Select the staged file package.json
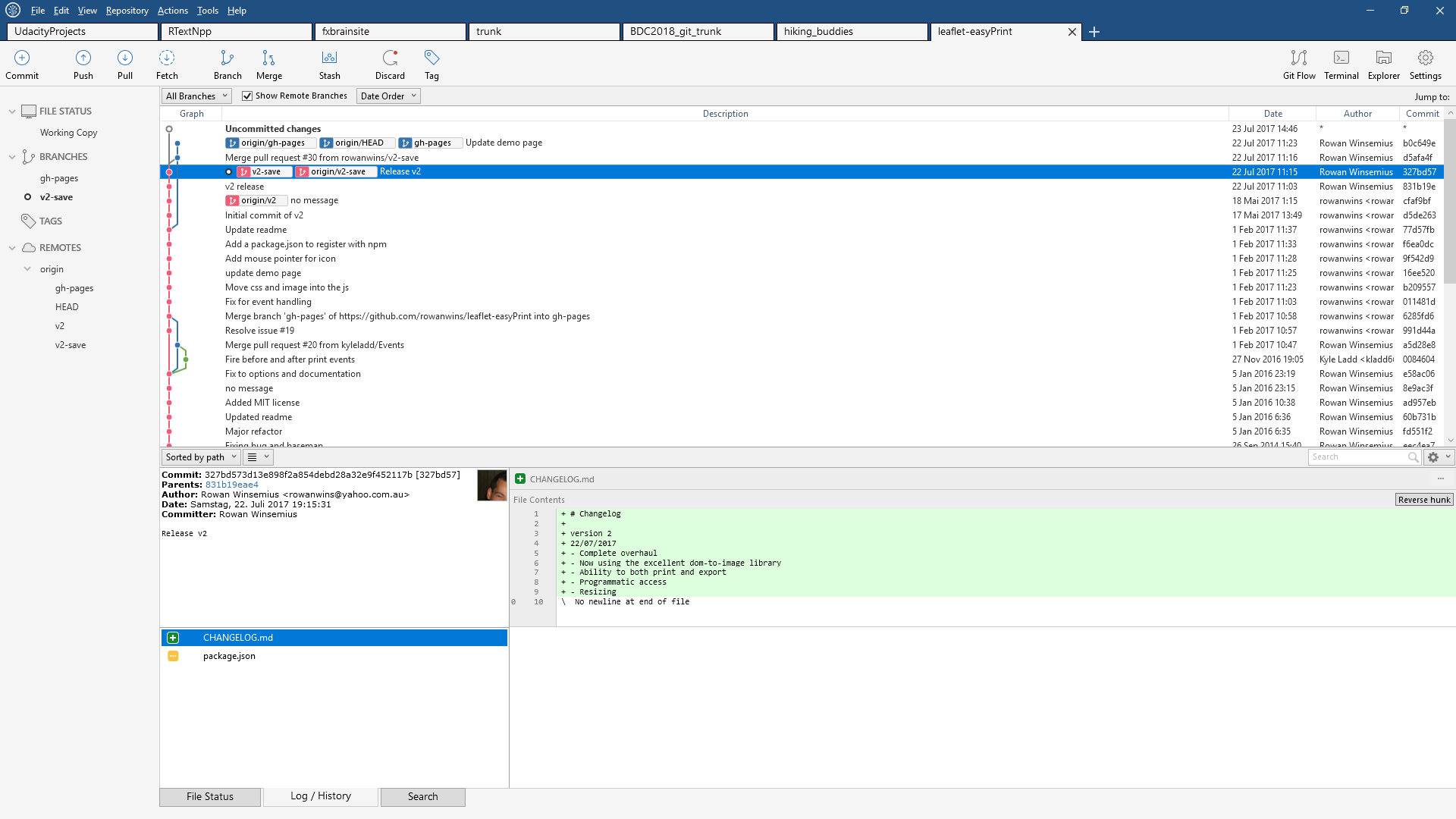Image resolution: width=1456 pixels, height=819 pixels. (x=228, y=655)
